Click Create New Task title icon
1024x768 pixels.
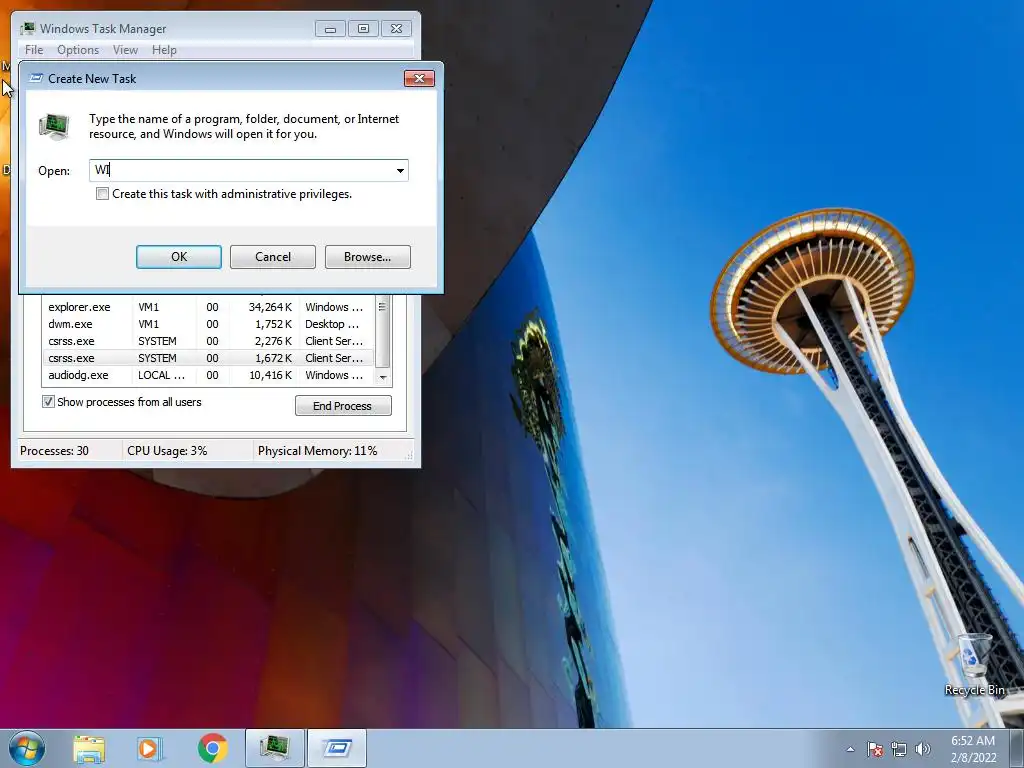[x=37, y=78]
